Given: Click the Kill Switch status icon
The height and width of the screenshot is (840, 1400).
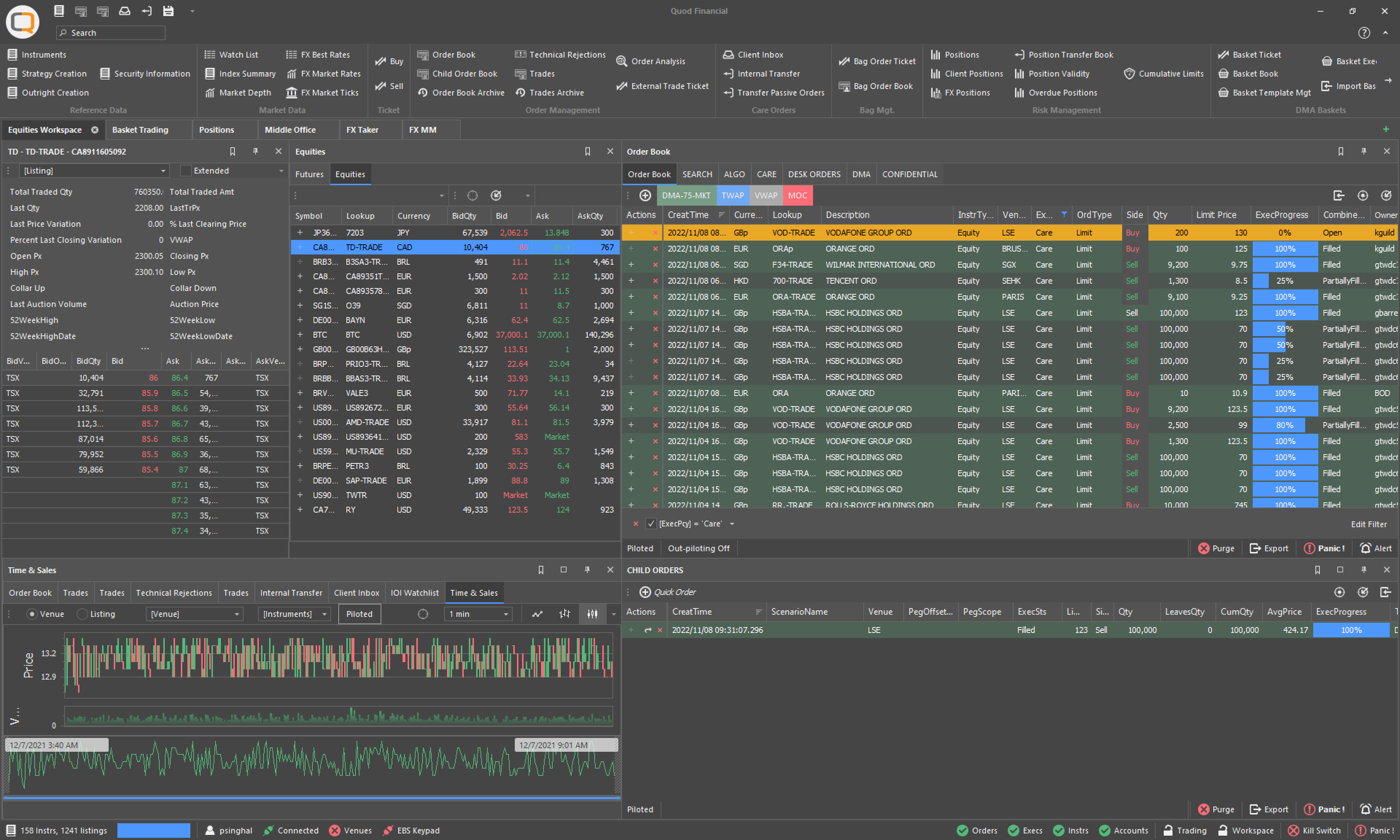Looking at the screenshot, I should (x=1293, y=831).
